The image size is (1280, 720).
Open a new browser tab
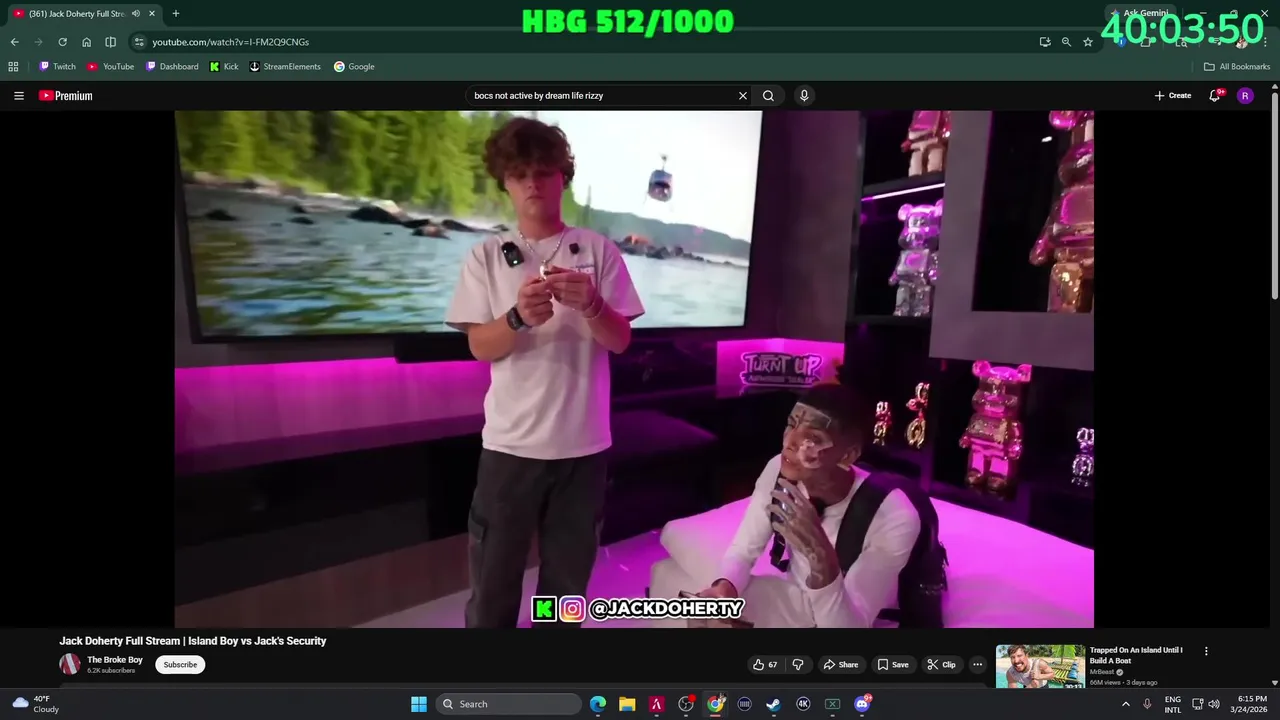point(176,14)
